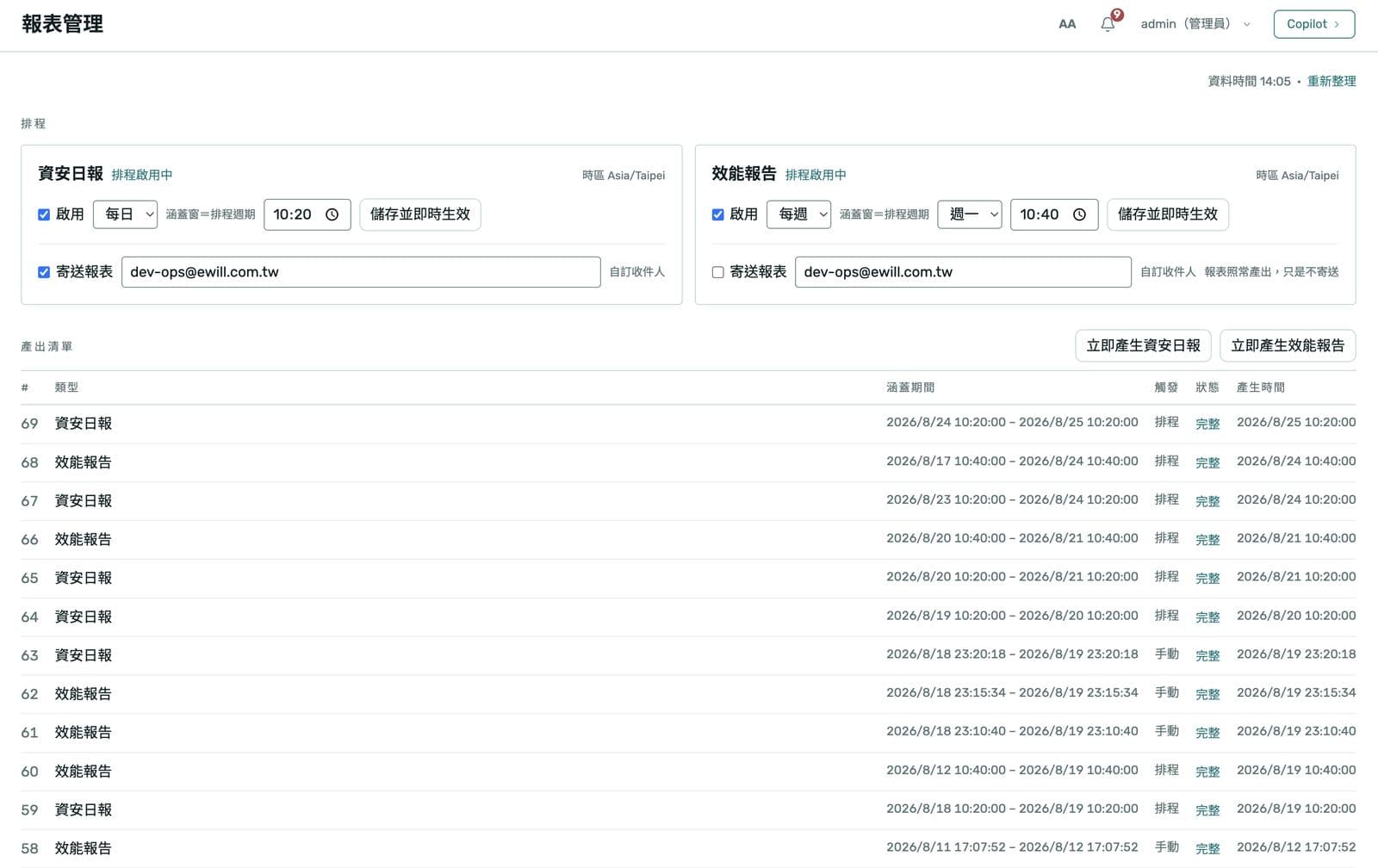The height and width of the screenshot is (868, 1378).
Task: Click 效能報告 recipient email field
Action: pyautogui.click(x=963, y=272)
